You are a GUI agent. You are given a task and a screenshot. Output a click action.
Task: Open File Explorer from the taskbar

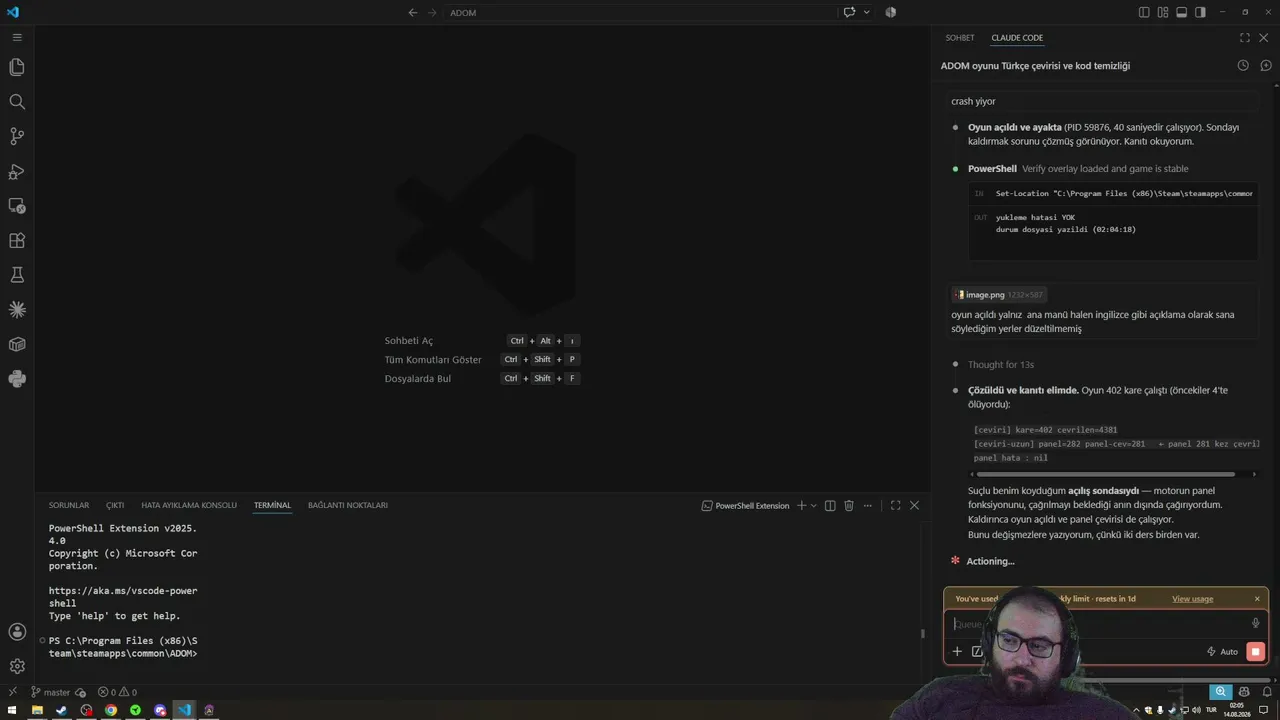(x=37, y=710)
